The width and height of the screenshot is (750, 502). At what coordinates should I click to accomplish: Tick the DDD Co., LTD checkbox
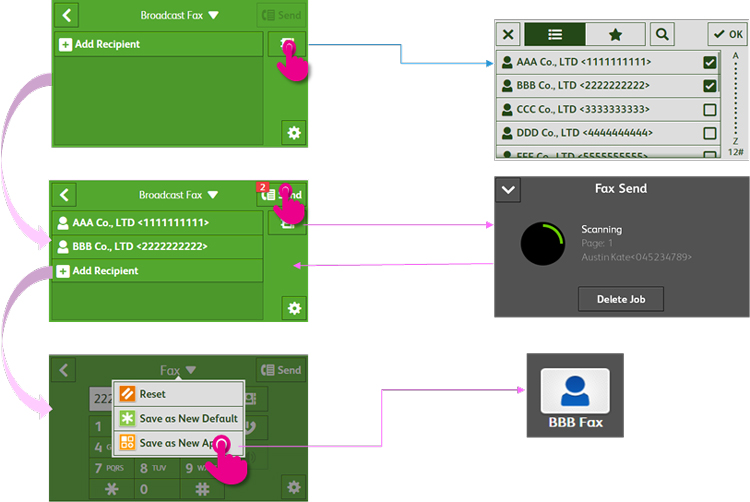point(710,133)
